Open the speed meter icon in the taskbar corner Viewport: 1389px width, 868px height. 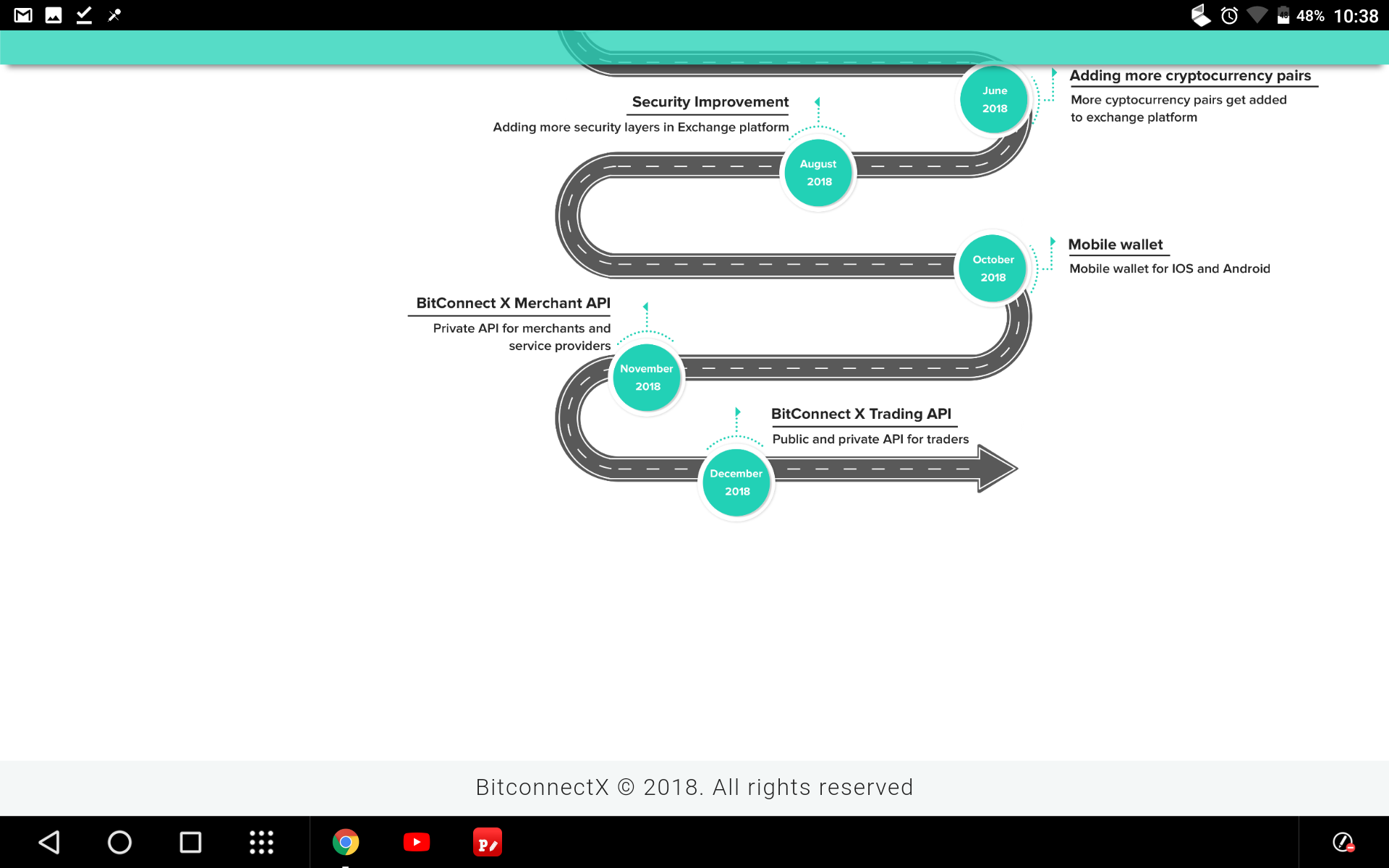click(1343, 842)
